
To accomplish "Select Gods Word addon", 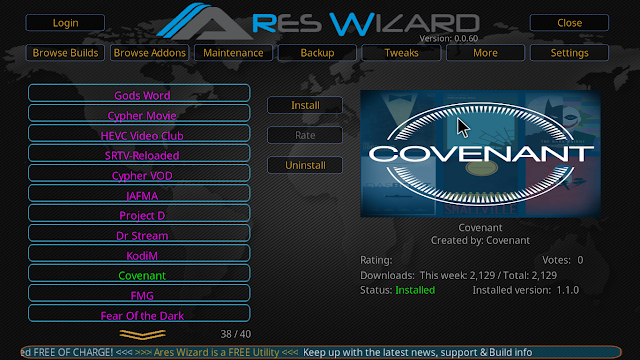I will [139, 93].
